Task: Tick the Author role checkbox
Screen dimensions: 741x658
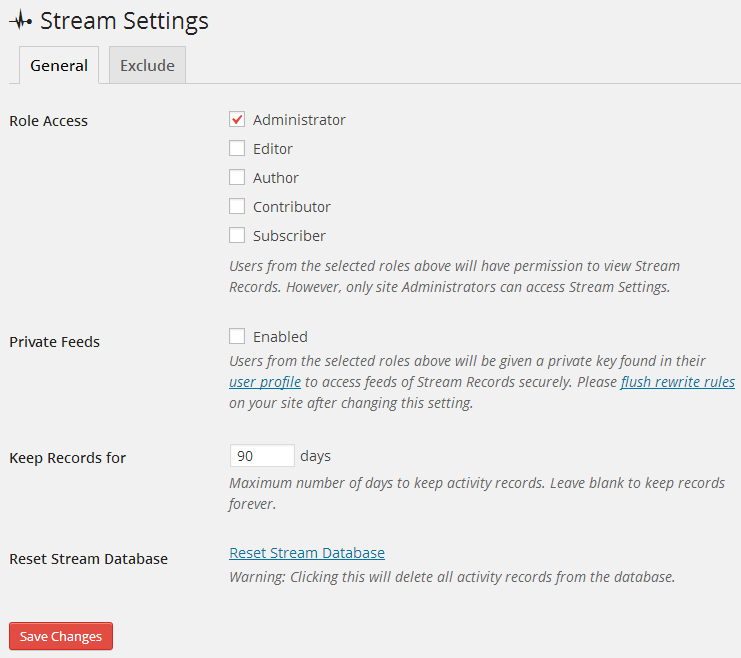Action: point(237,177)
